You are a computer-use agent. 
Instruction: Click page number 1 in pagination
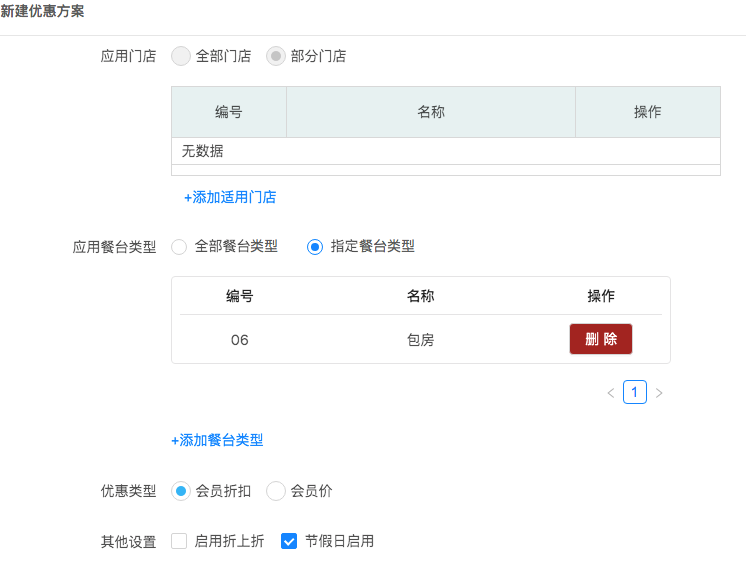pyautogui.click(x=634, y=392)
